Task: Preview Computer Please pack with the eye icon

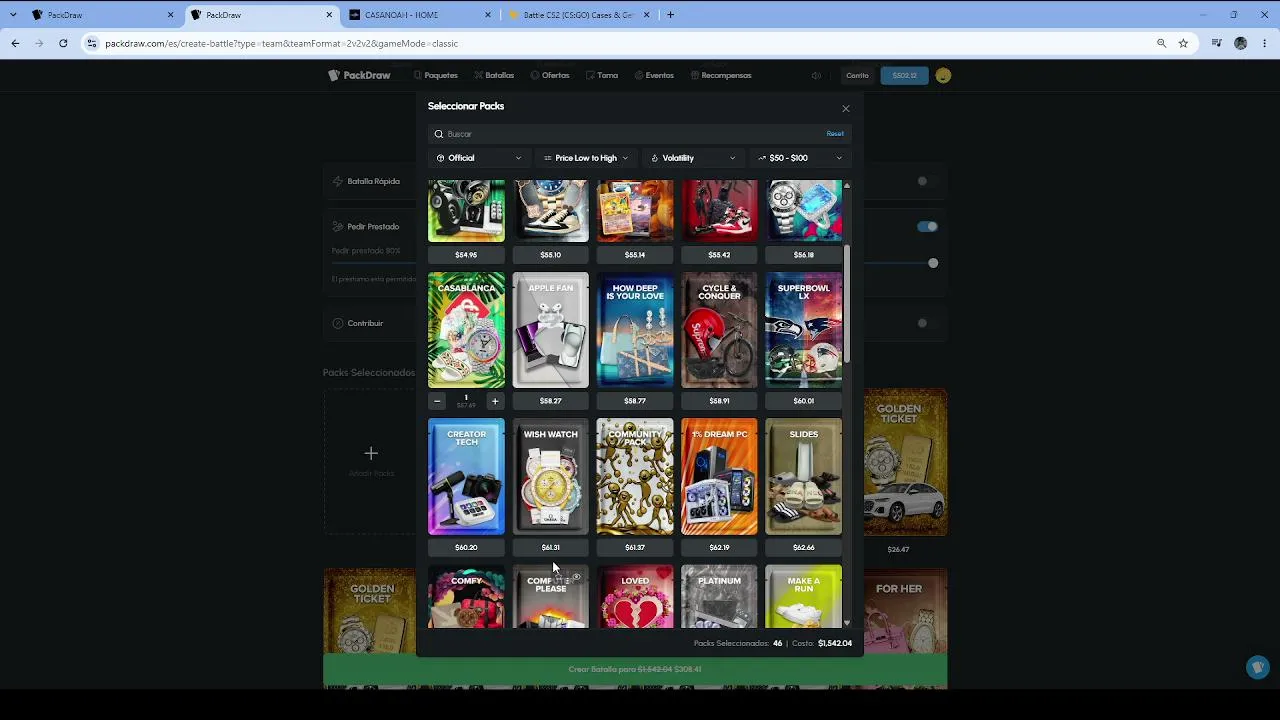Action: click(x=576, y=577)
